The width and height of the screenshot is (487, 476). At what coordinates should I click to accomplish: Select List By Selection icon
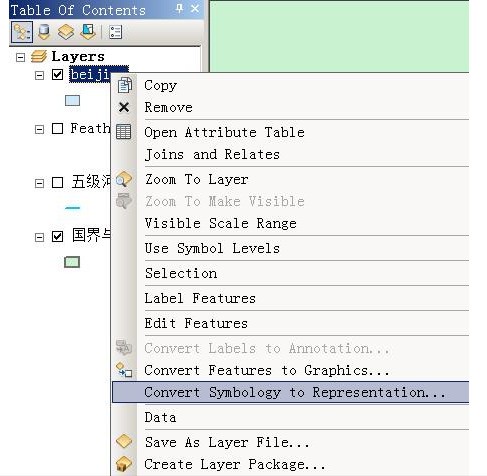(88, 32)
